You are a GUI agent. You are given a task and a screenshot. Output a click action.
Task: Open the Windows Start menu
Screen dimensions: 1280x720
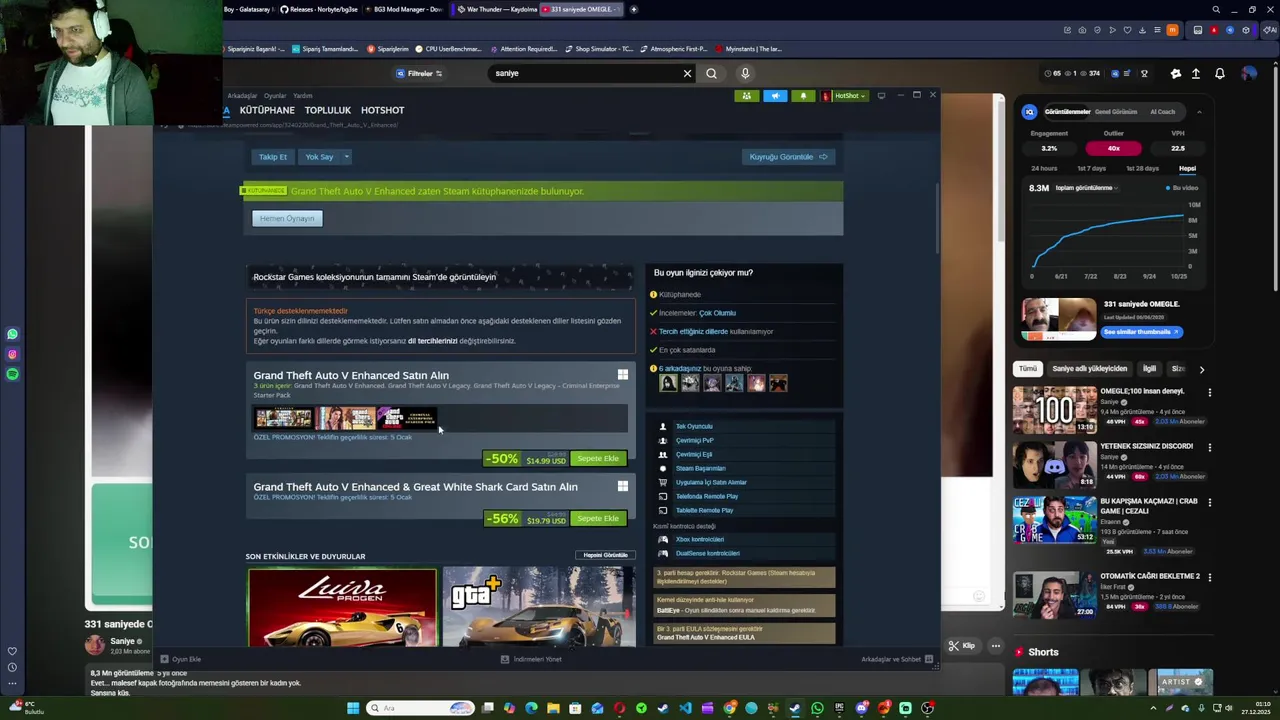[x=353, y=708]
